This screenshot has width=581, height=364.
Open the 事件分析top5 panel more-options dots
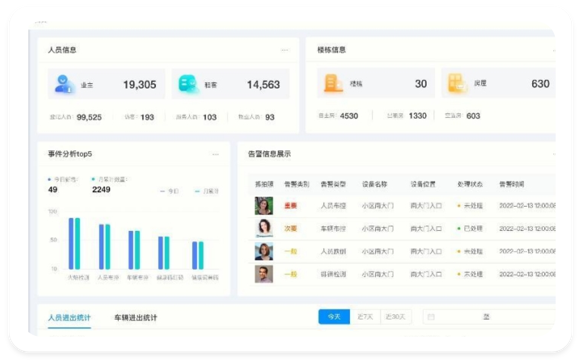(x=215, y=154)
